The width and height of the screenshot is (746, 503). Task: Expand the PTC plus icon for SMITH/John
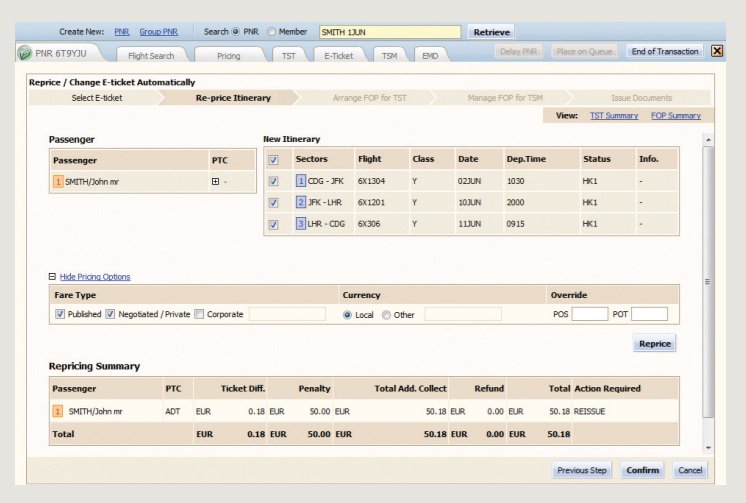216,182
